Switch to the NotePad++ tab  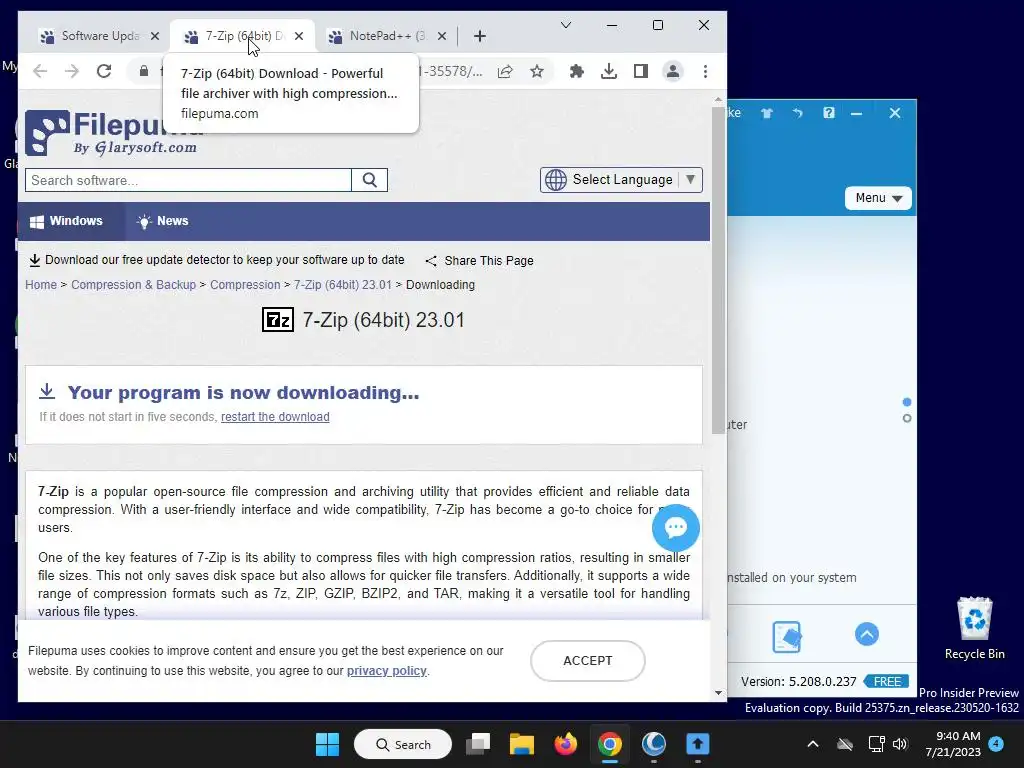click(x=387, y=36)
